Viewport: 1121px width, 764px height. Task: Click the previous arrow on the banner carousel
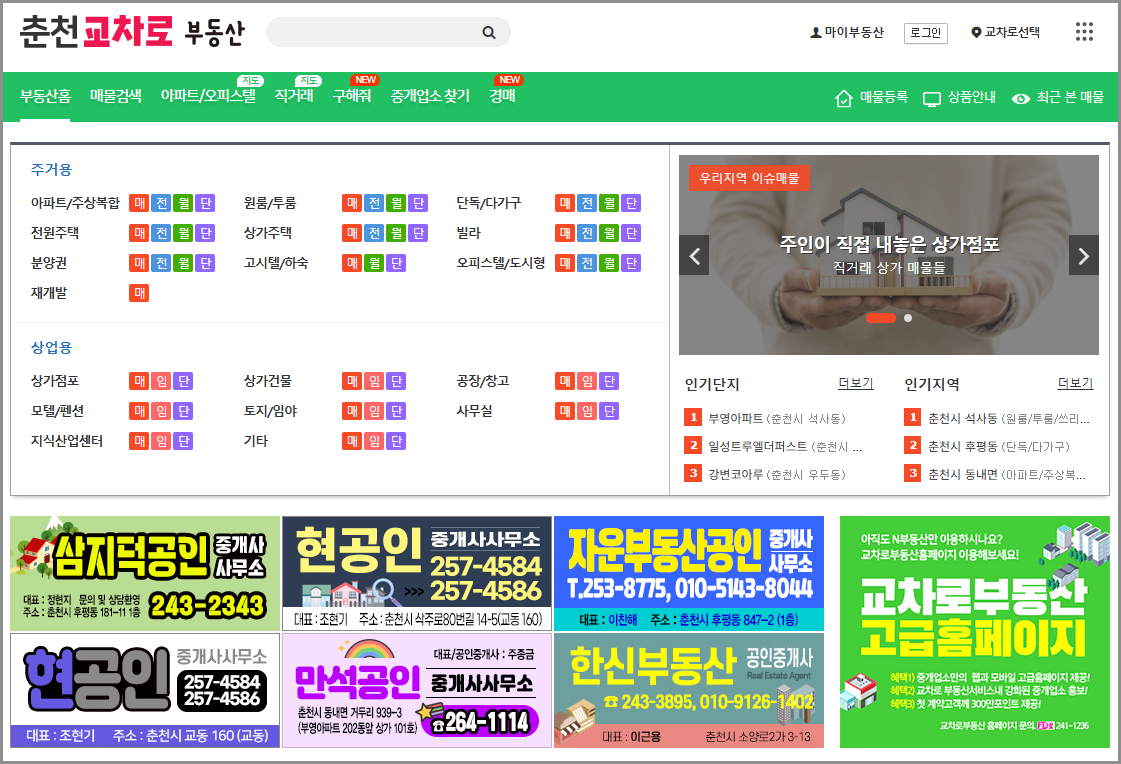coord(694,255)
